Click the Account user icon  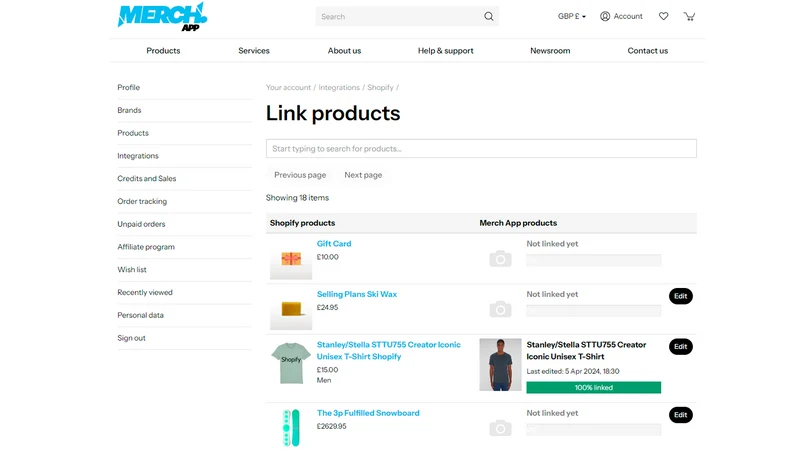click(605, 16)
